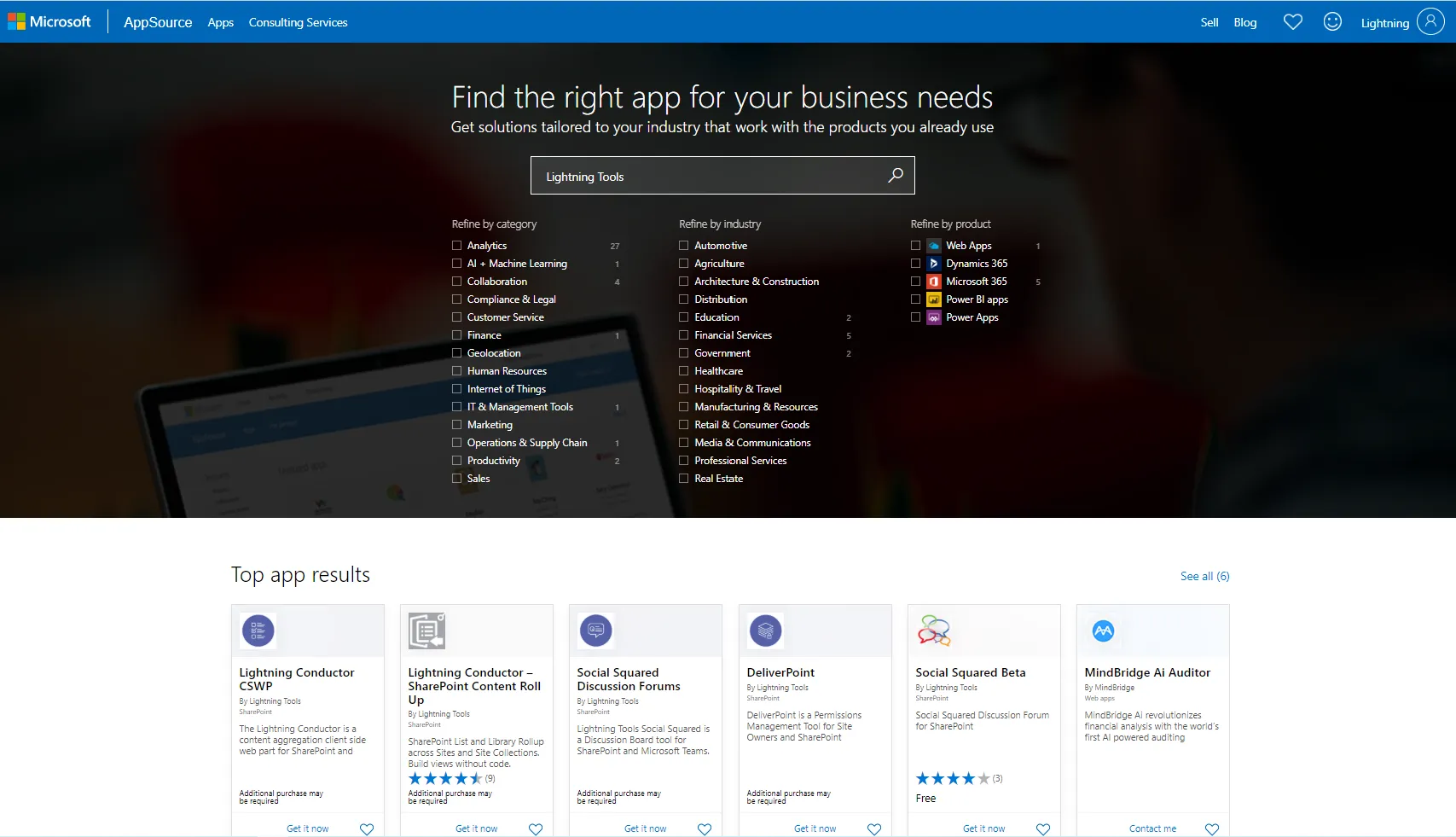Open the DeliverPoint app icon
The height and width of the screenshot is (837, 1456).
point(765,631)
